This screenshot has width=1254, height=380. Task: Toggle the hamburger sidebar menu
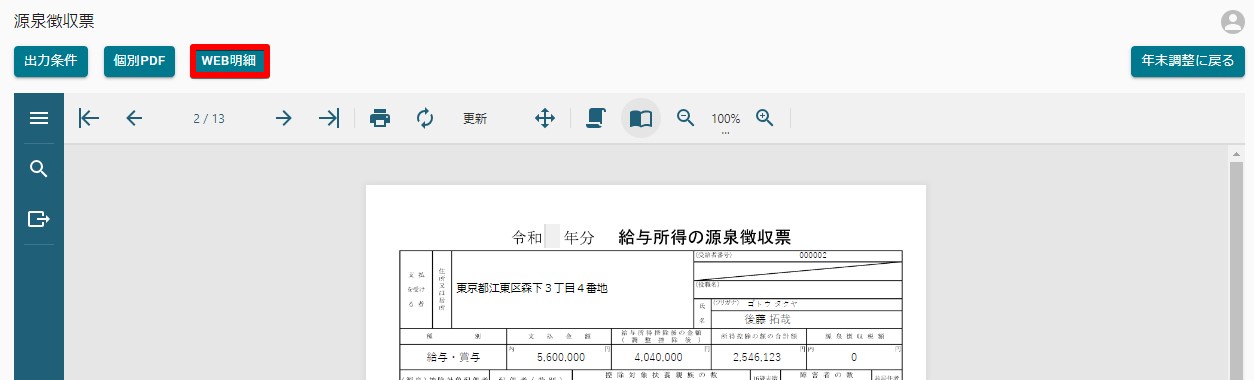tap(39, 118)
